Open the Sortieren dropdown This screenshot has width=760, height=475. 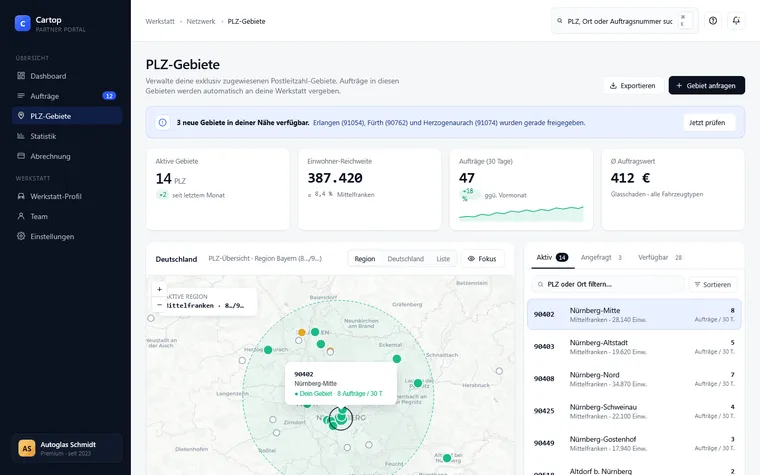click(x=712, y=285)
